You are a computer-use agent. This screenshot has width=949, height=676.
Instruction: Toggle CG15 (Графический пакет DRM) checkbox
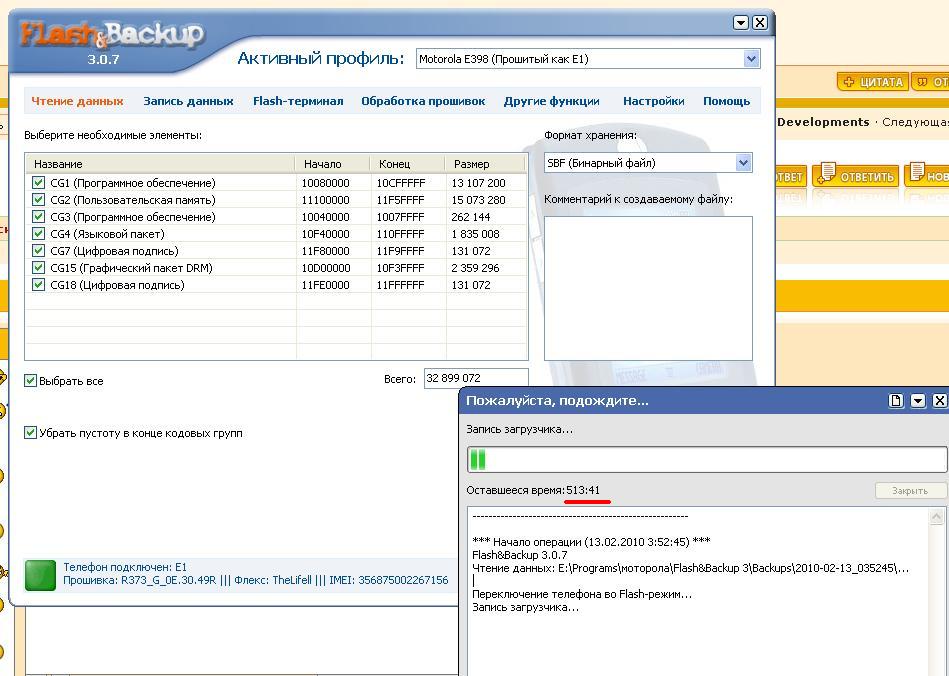[x=38, y=267]
